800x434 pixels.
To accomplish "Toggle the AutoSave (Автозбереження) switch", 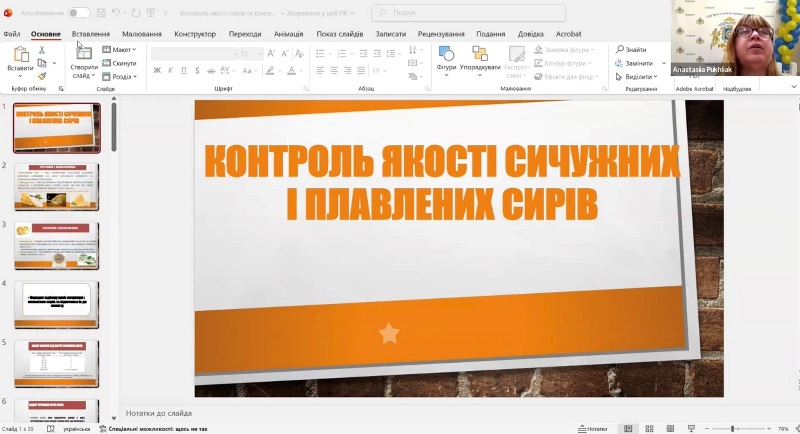I will tap(78, 13).
